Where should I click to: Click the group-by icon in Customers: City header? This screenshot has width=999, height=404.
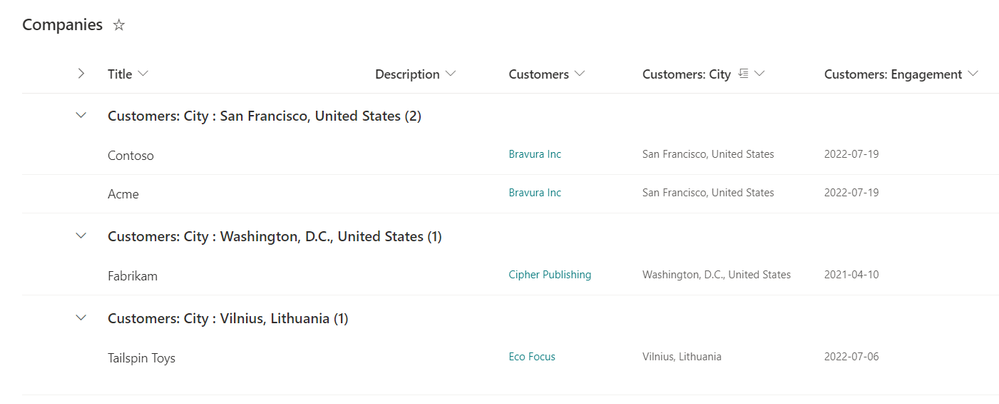743,74
